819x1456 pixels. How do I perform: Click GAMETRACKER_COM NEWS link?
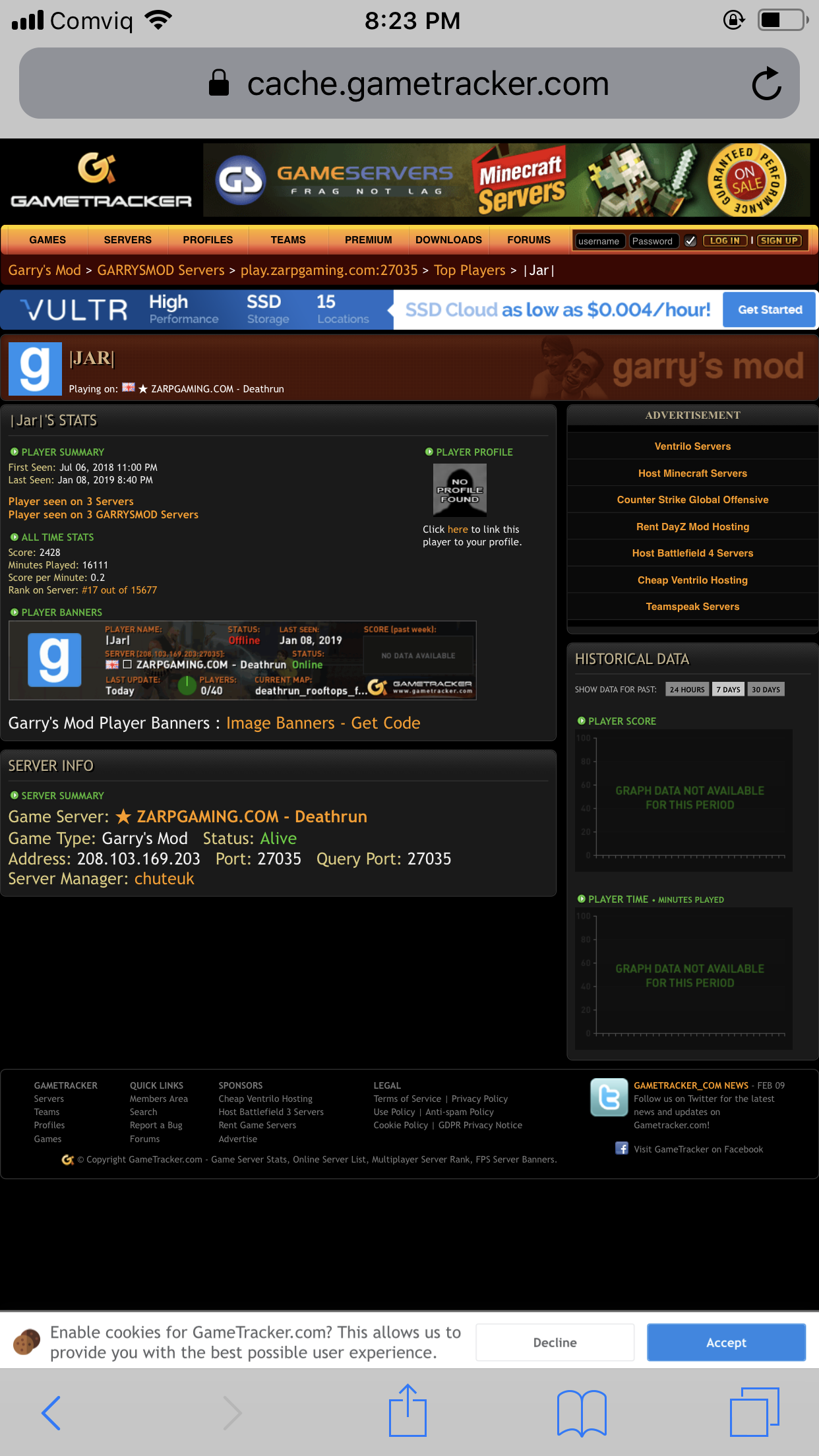691,1085
